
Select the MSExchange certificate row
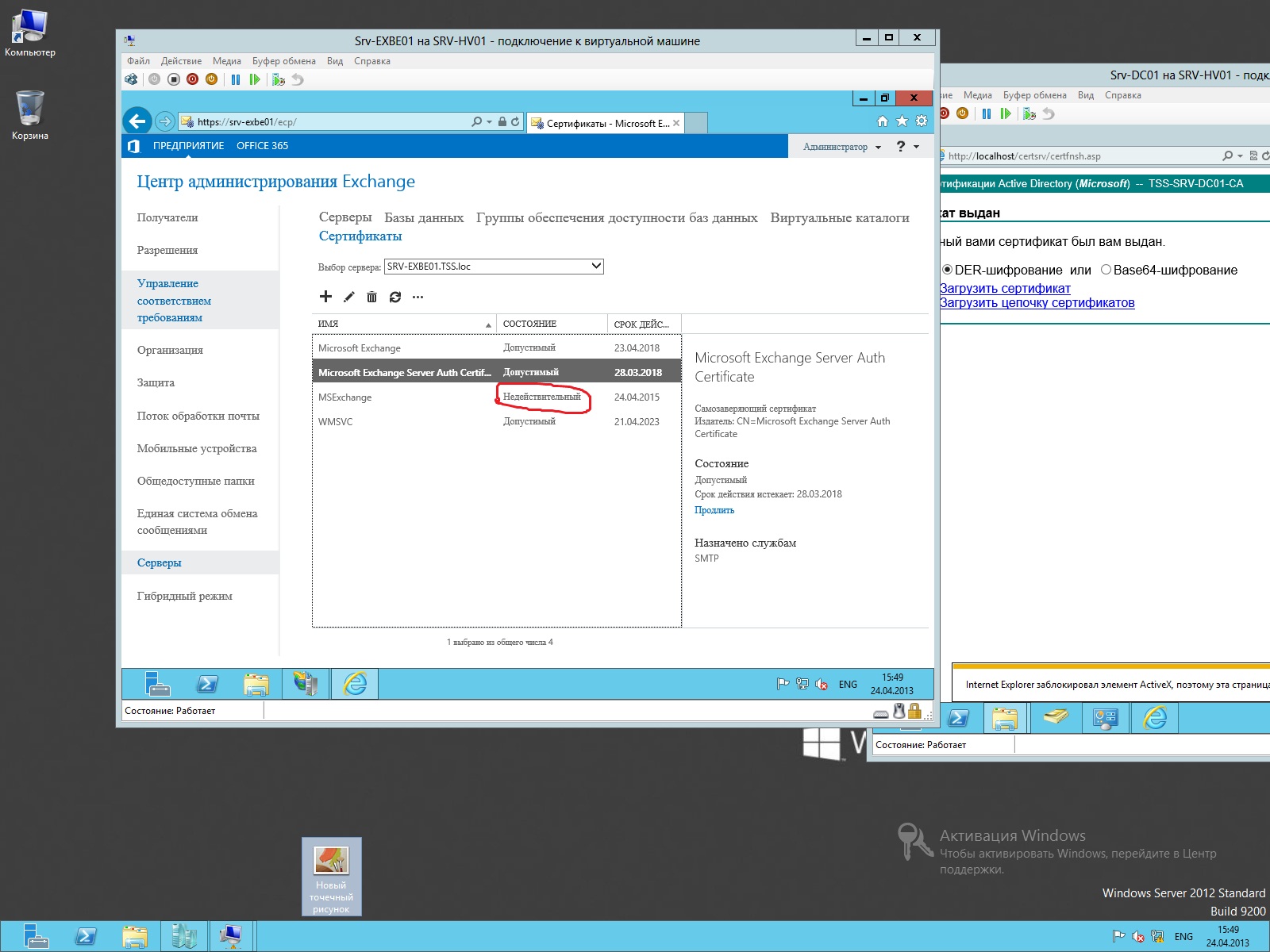(x=497, y=397)
